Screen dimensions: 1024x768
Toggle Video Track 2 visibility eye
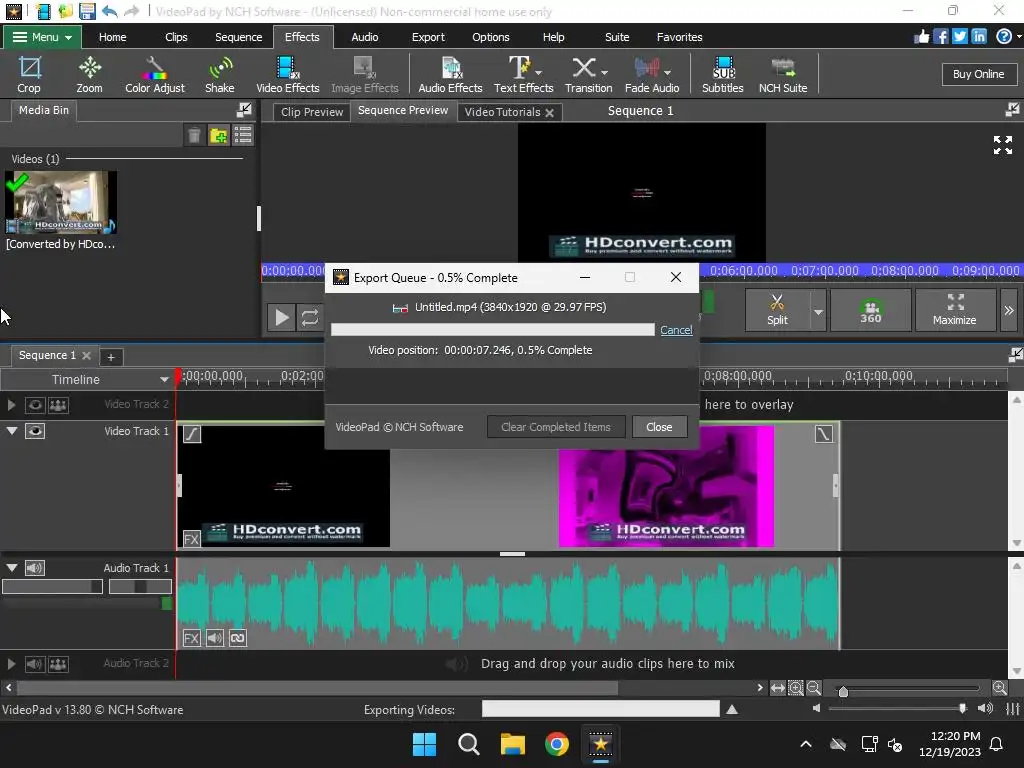click(x=35, y=405)
